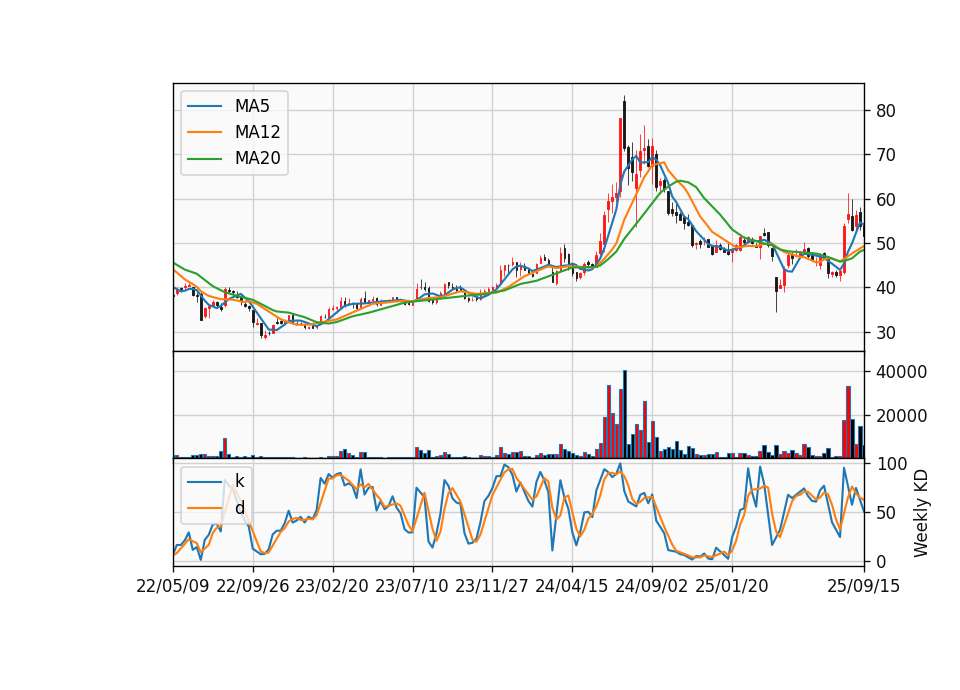Viewport: 960px width, 690px height.
Task: Click the 25/01/20 date tick label
Action: coord(732,586)
